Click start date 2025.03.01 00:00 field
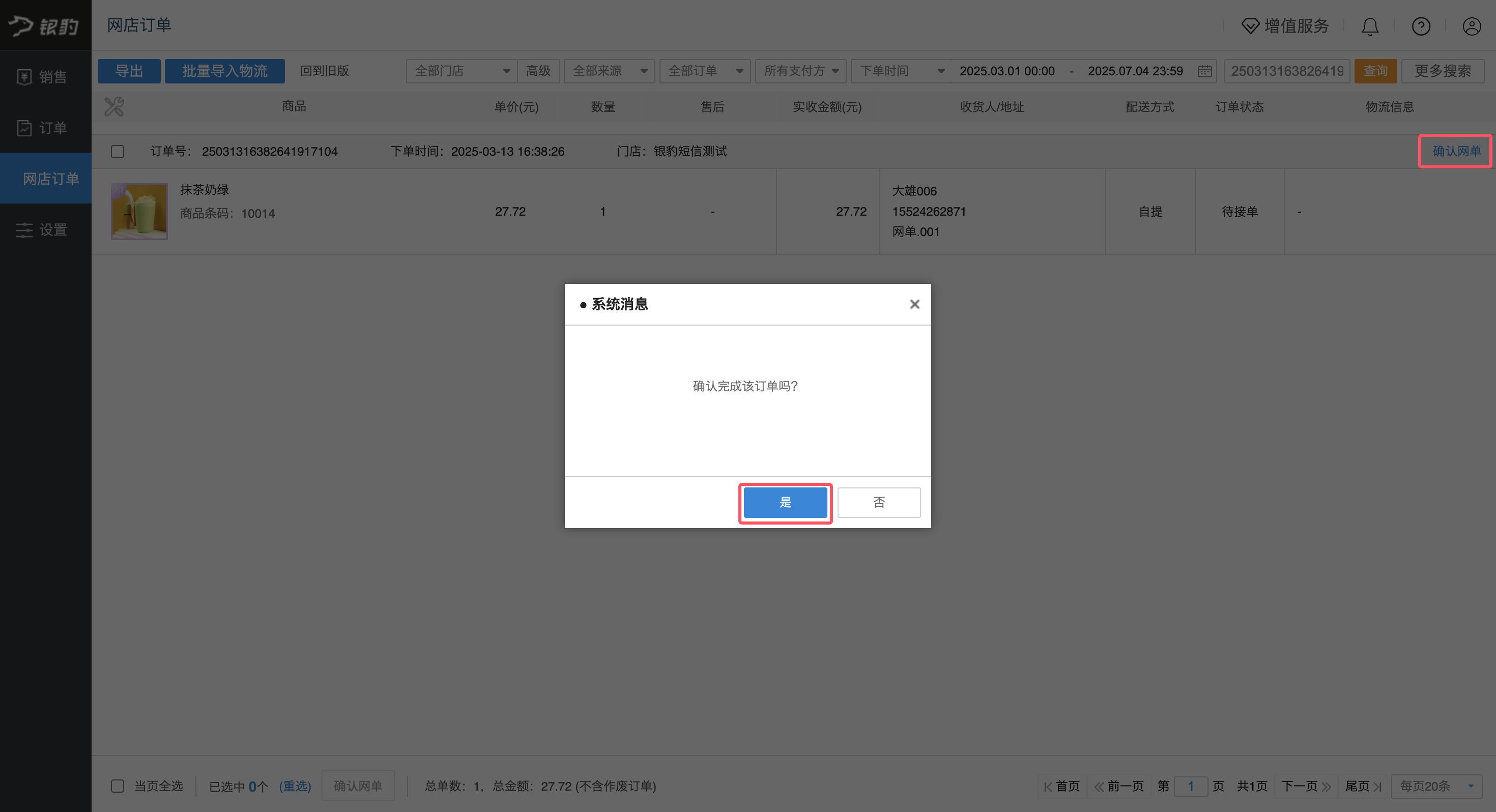The height and width of the screenshot is (812, 1496). 1007,71
